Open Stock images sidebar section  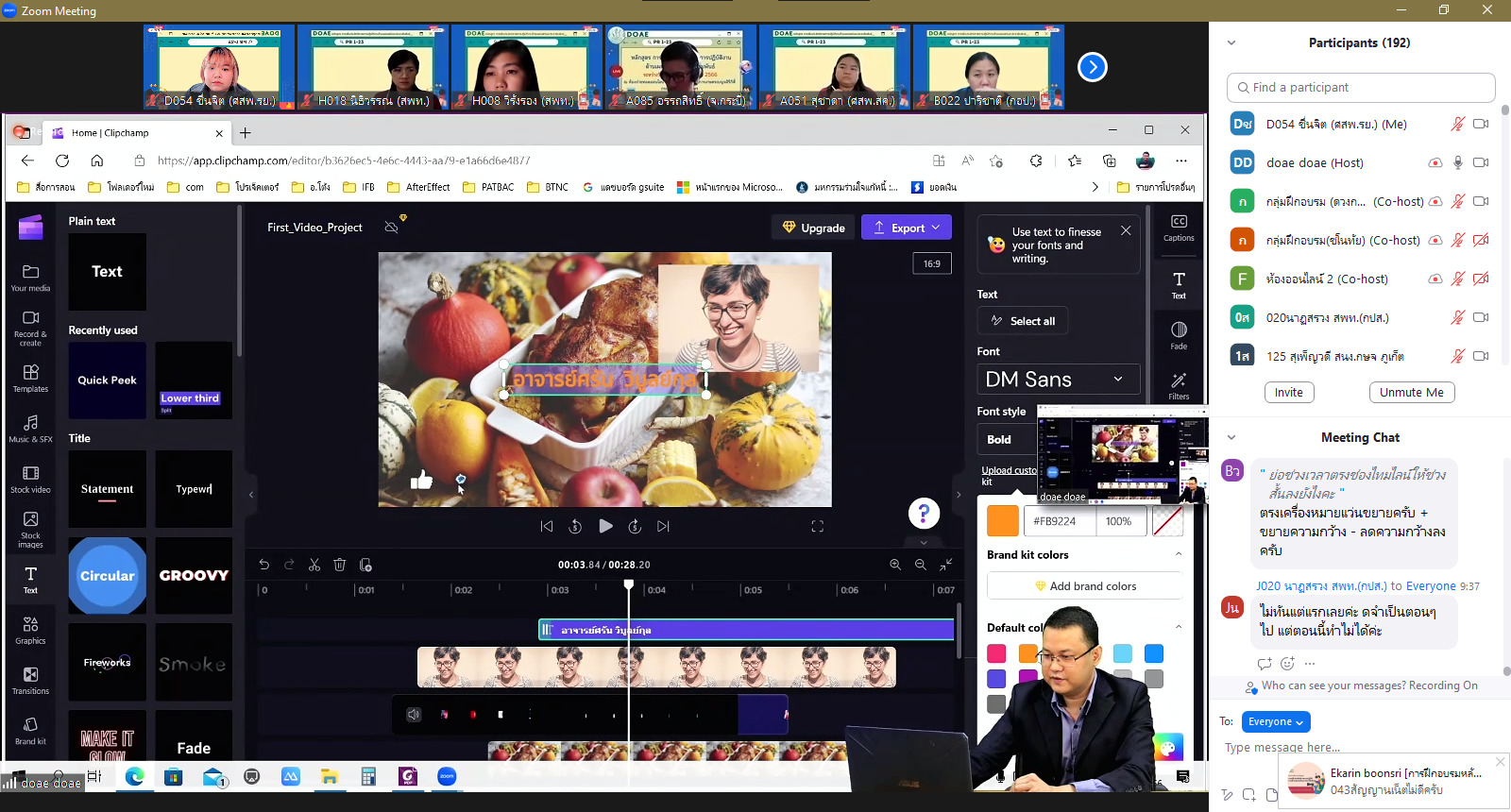[x=30, y=530]
